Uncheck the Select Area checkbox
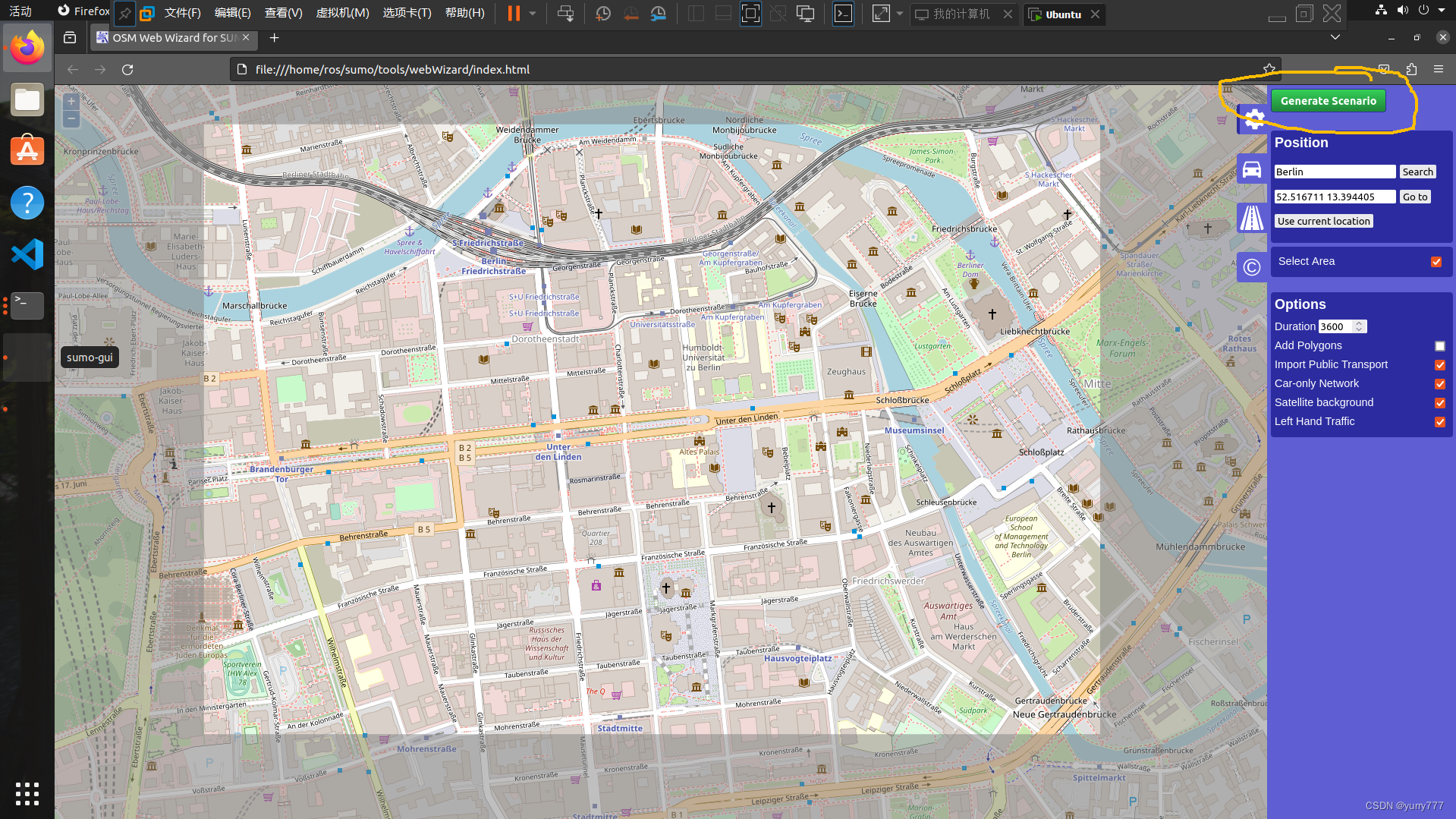 [x=1436, y=262]
